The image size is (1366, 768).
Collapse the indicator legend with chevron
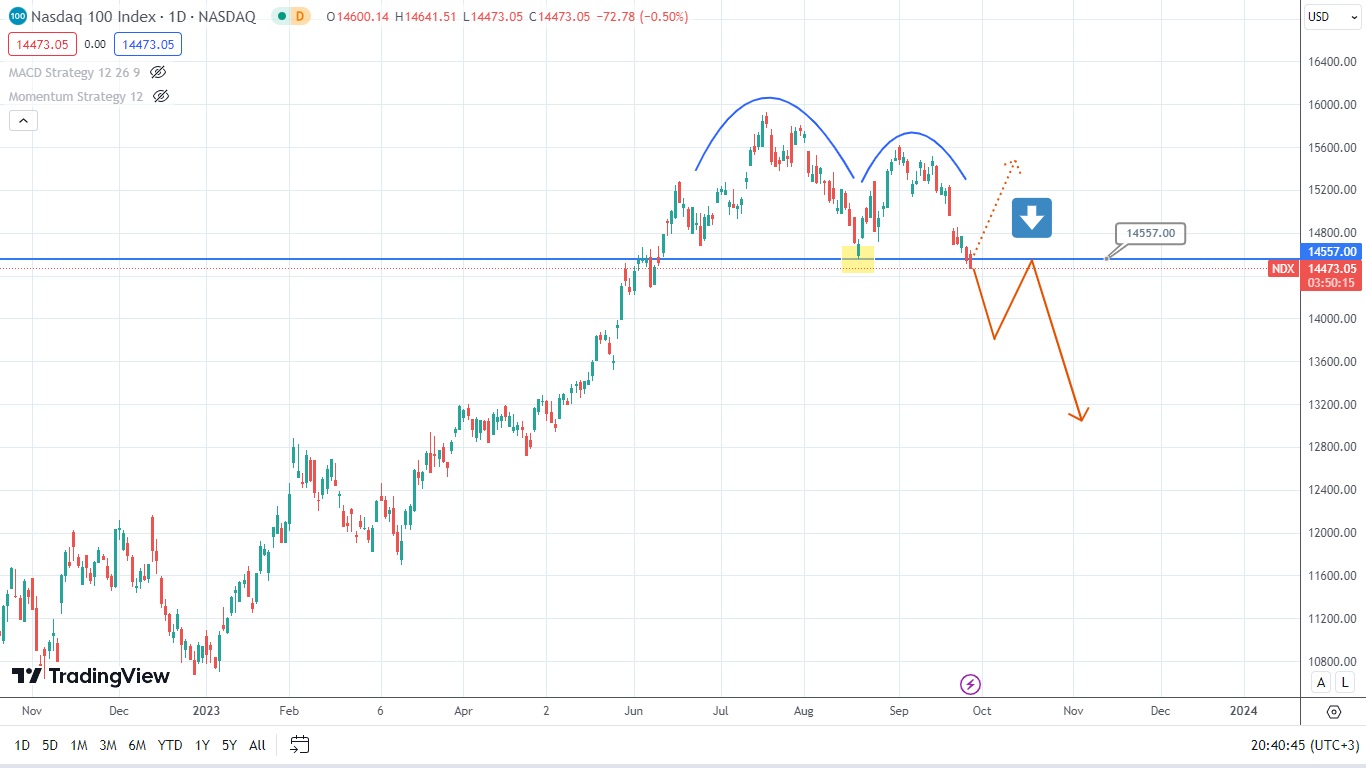tap(23, 121)
